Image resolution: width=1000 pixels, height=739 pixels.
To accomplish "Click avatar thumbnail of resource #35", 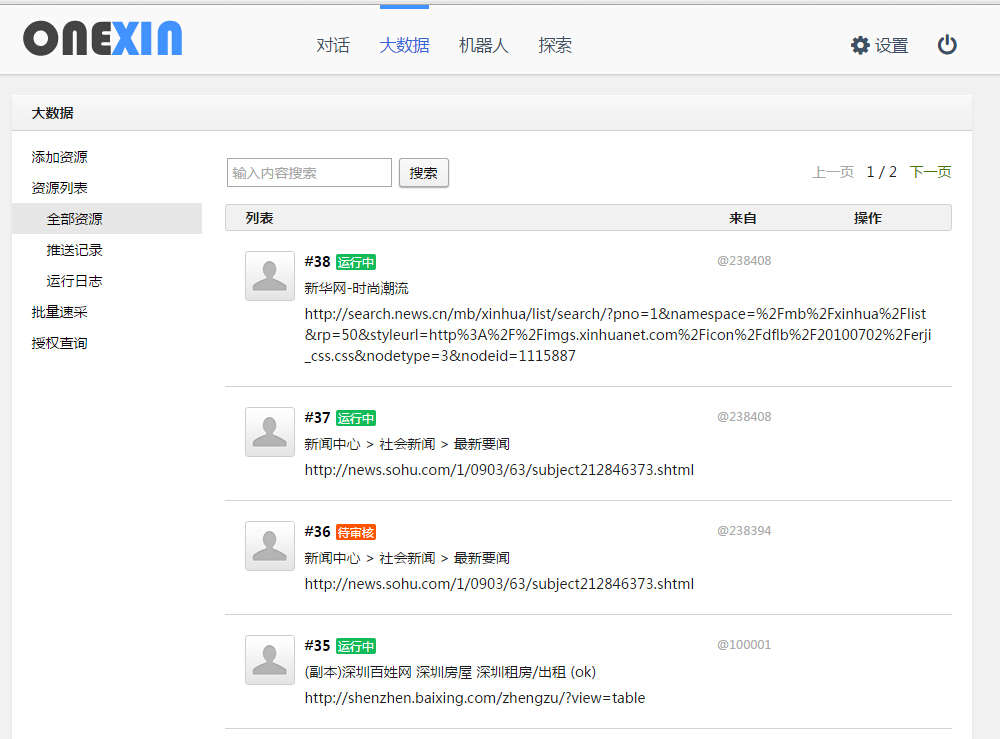I will point(270,660).
